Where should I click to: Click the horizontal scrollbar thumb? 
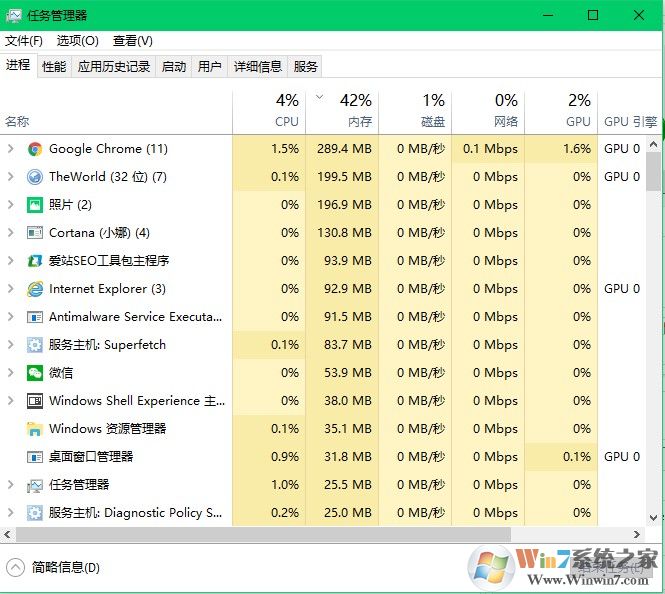click(263, 535)
